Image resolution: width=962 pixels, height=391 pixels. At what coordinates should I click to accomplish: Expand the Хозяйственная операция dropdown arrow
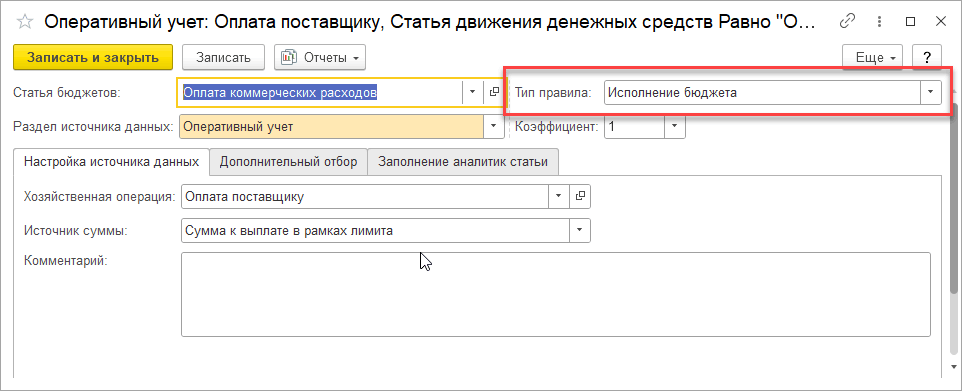(x=558, y=196)
